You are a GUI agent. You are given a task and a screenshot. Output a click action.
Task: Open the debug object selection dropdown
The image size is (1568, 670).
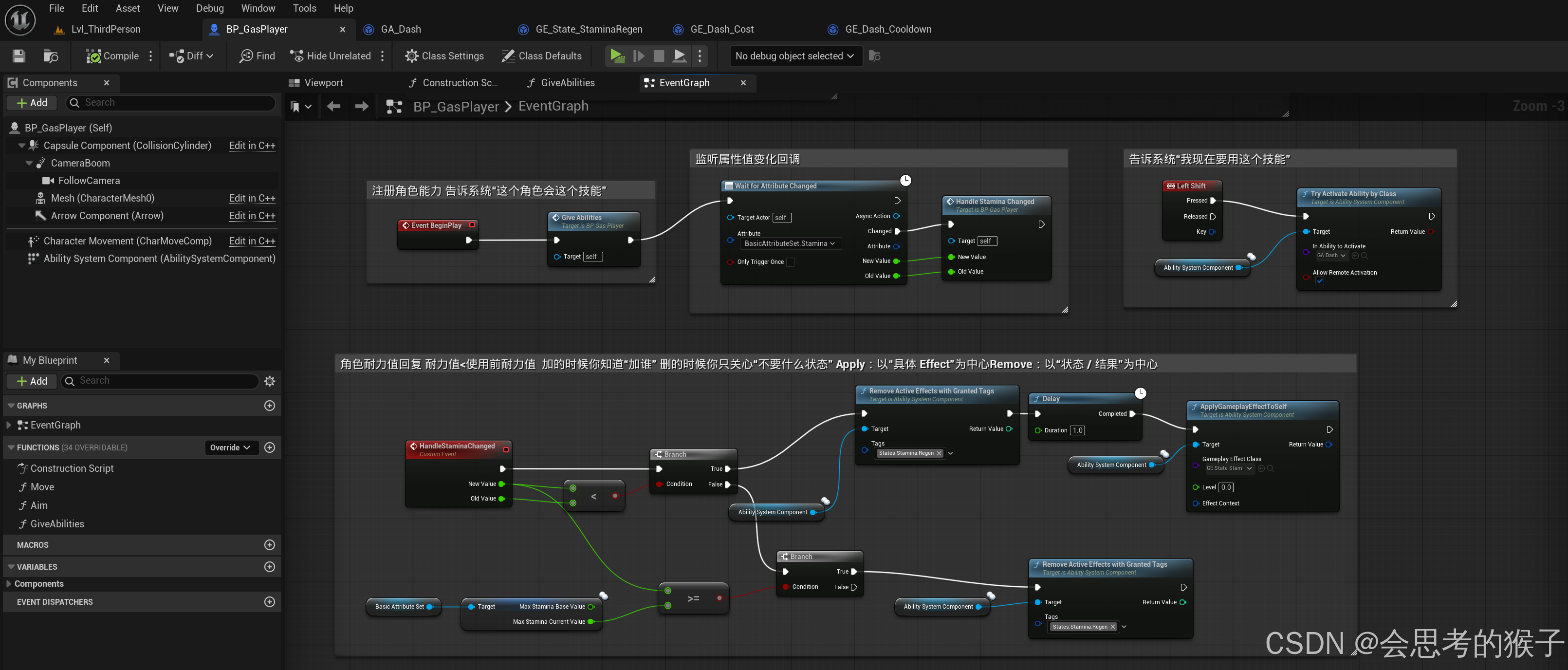tap(795, 56)
